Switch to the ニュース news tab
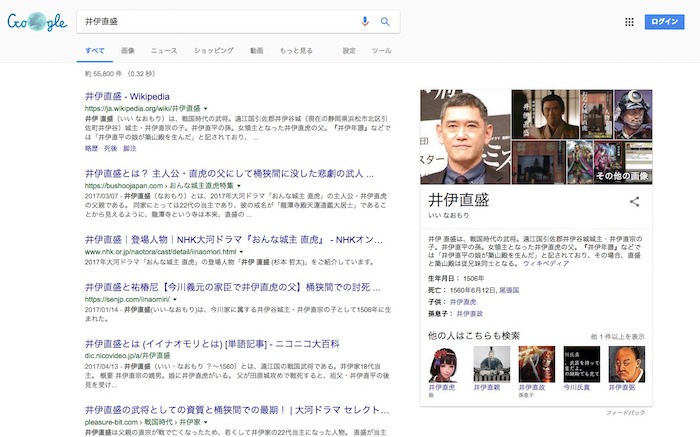The height and width of the screenshot is (437, 700). click(x=164, y=50)
